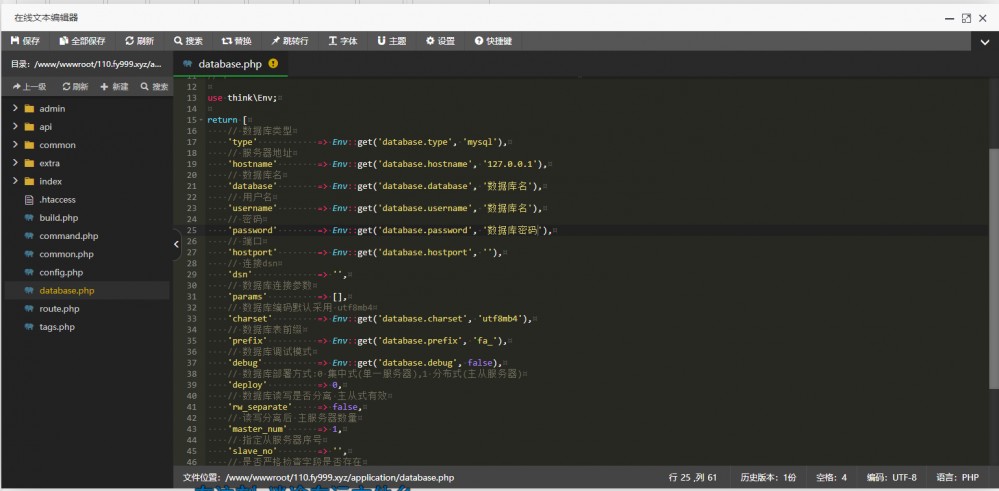This screenshot has height=491, width=999.
Task: Open the 设置 settings
Action: 440,41
